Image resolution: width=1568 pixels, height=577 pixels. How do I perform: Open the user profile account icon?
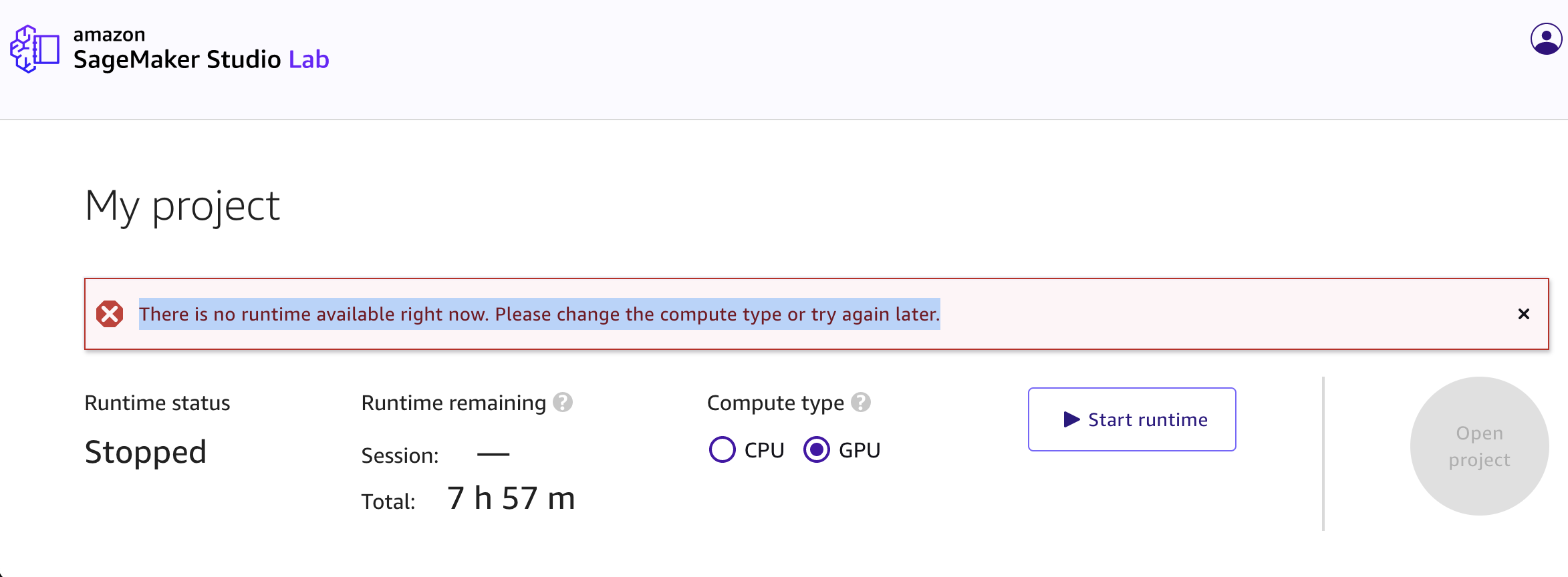1546,39
